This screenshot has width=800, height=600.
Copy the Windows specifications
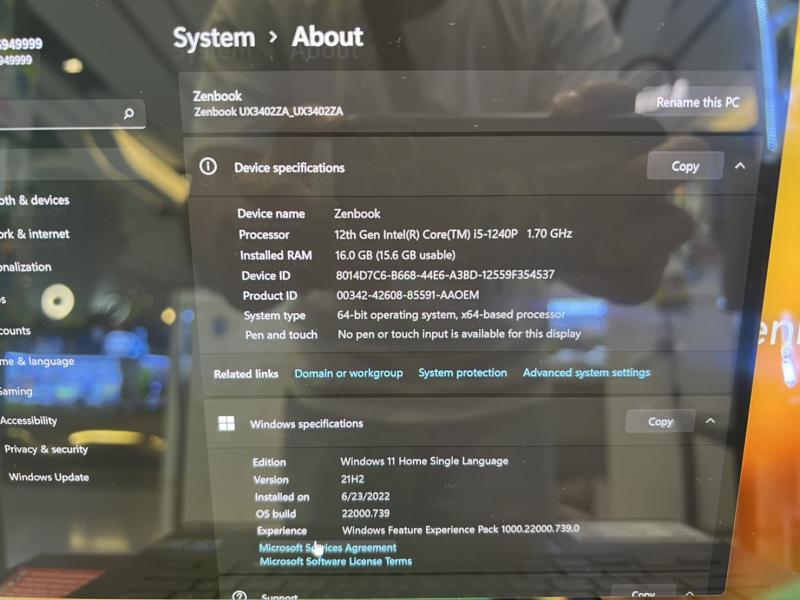(660, 421)
